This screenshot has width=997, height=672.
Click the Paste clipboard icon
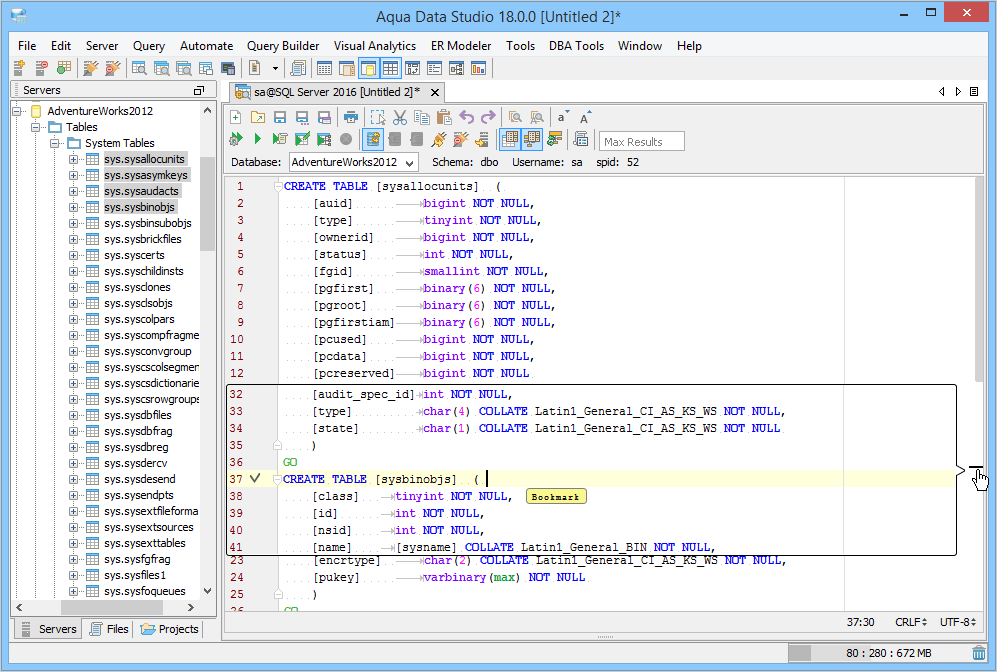pyautogui.click(x=443, y=117)
